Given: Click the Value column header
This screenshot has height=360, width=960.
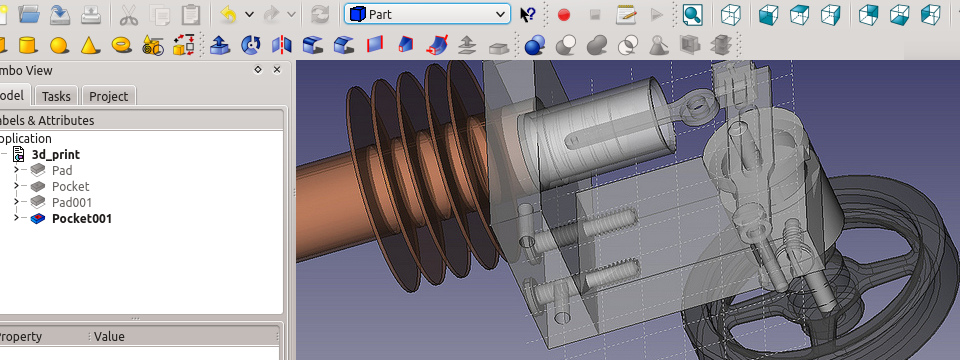Looking at the screenshot, I should point(109,336).
